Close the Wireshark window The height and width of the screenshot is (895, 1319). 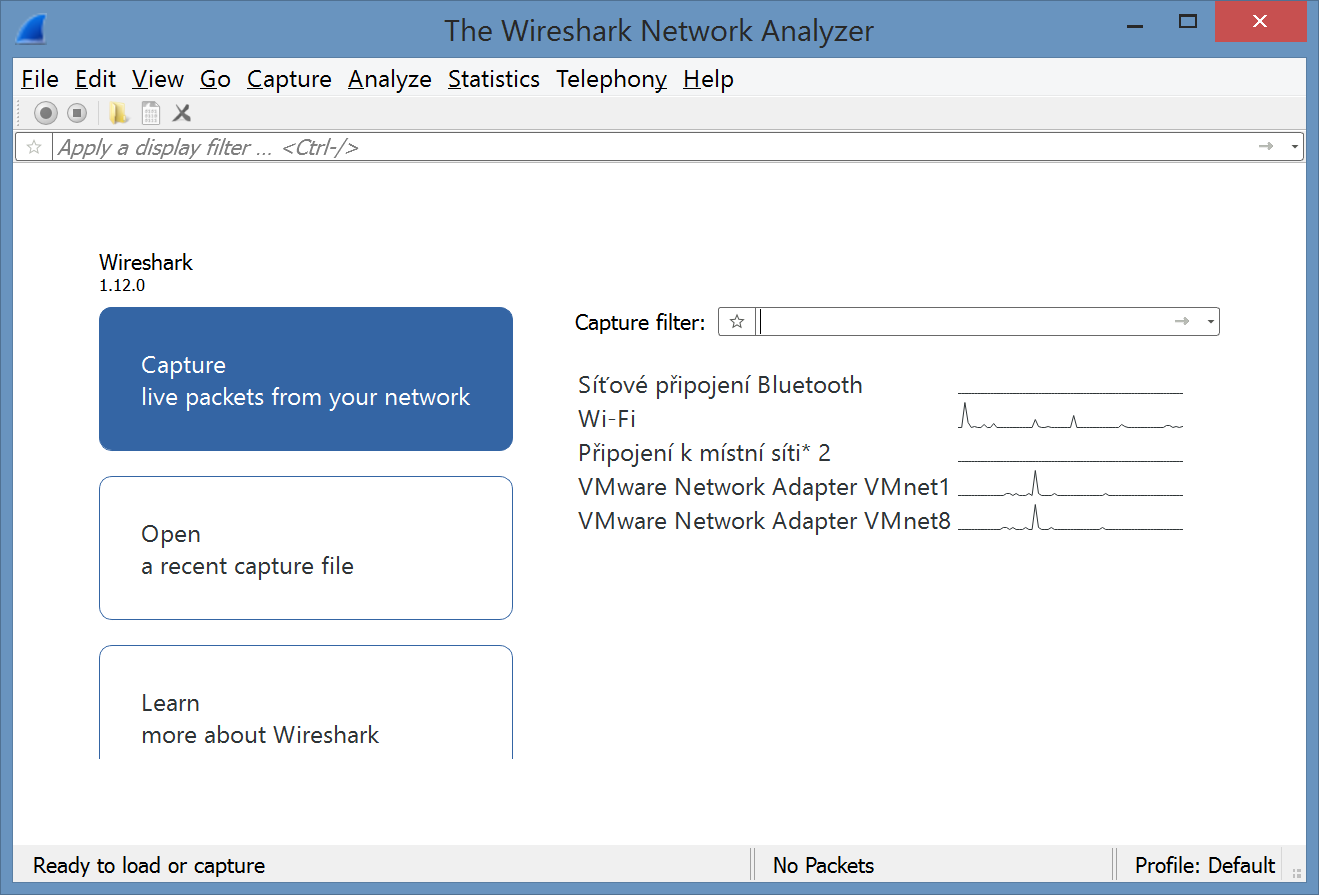[x=1261, y=22]
